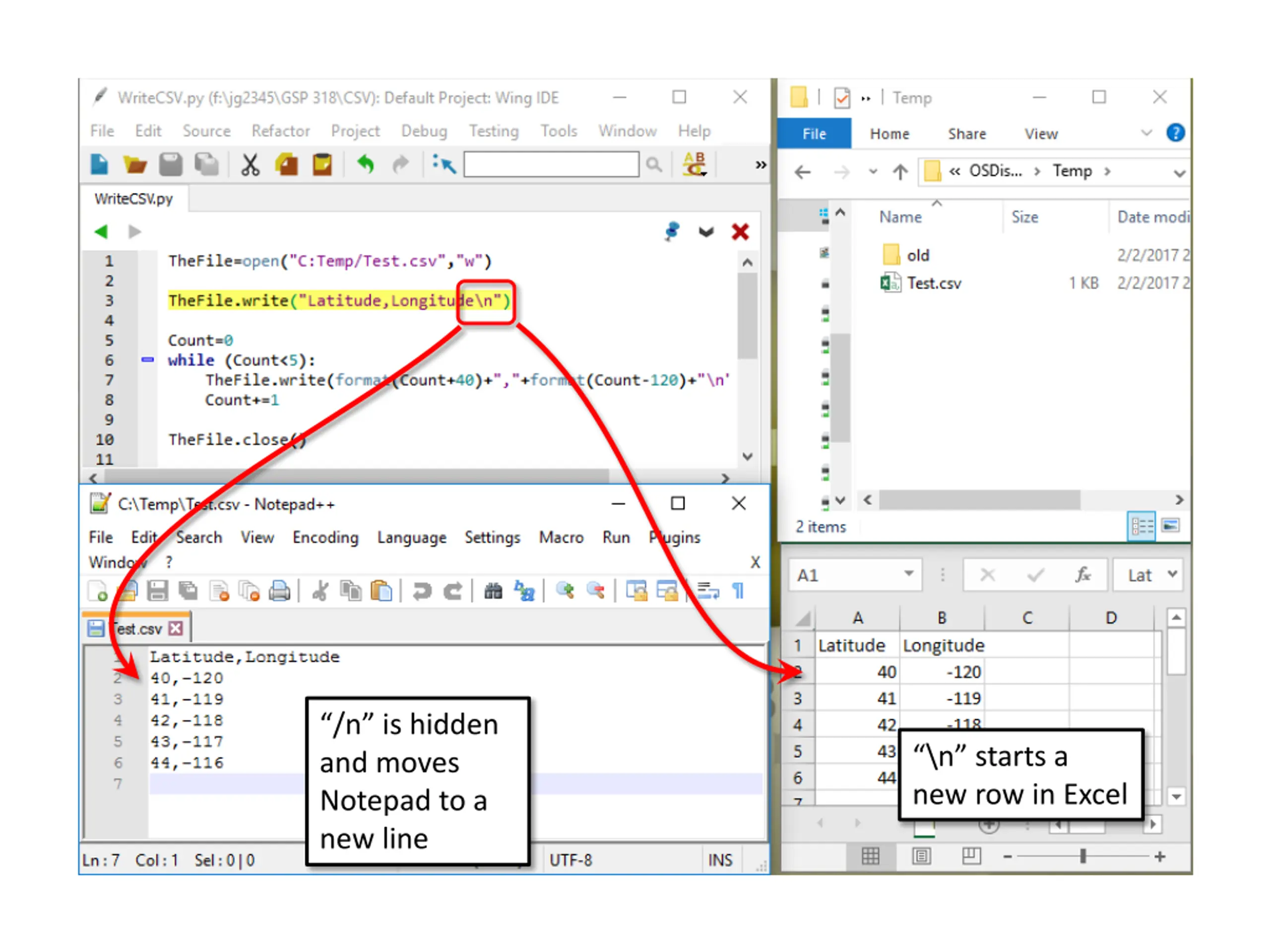Open the Excel Name Box dropdown arrow
The image size is (1270, 952).
pos(909,574)
